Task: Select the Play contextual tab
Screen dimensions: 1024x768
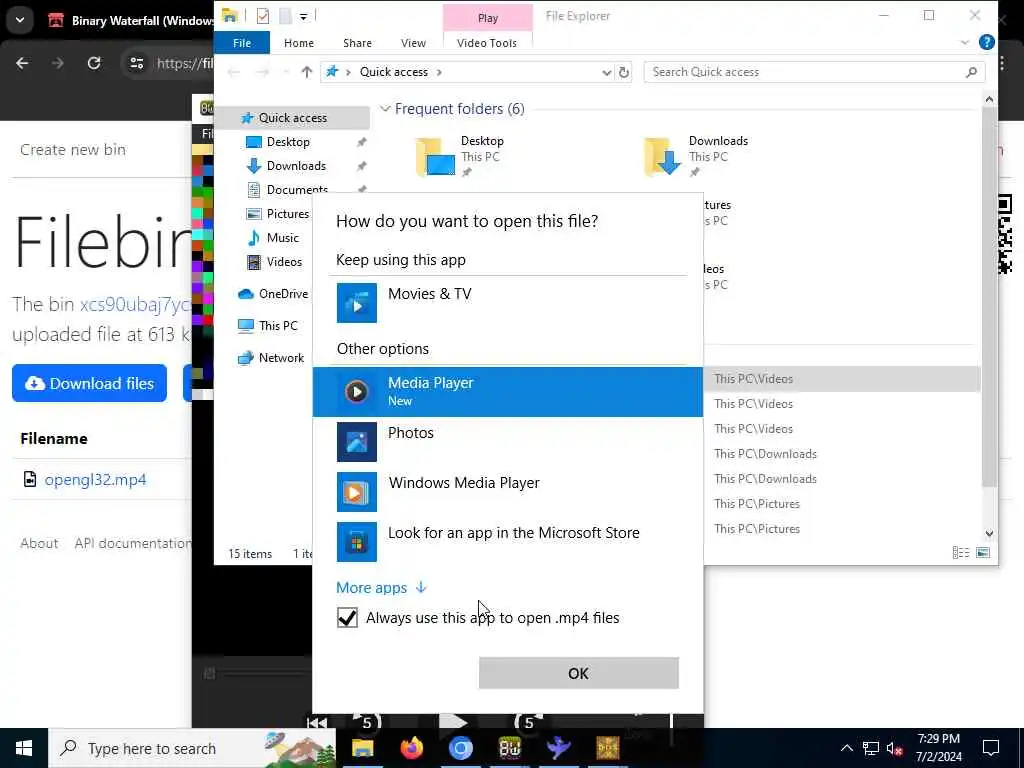Action: (x=487, y=18)
